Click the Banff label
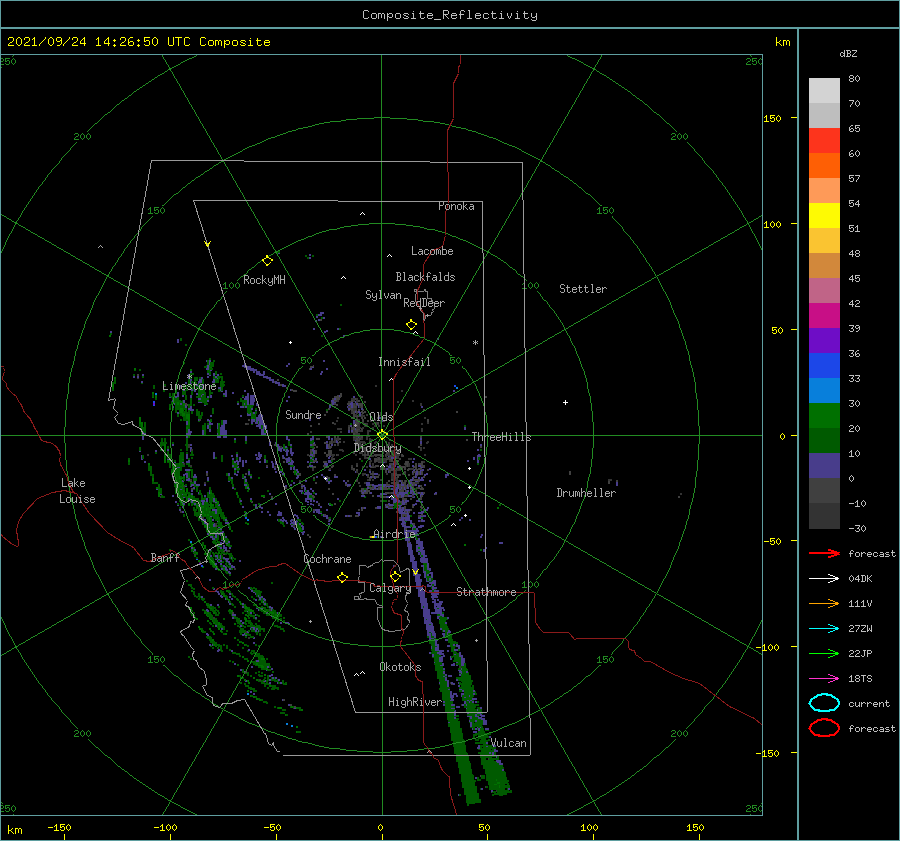The width and height of the screenshot is (900, 841). coord(165,557)
